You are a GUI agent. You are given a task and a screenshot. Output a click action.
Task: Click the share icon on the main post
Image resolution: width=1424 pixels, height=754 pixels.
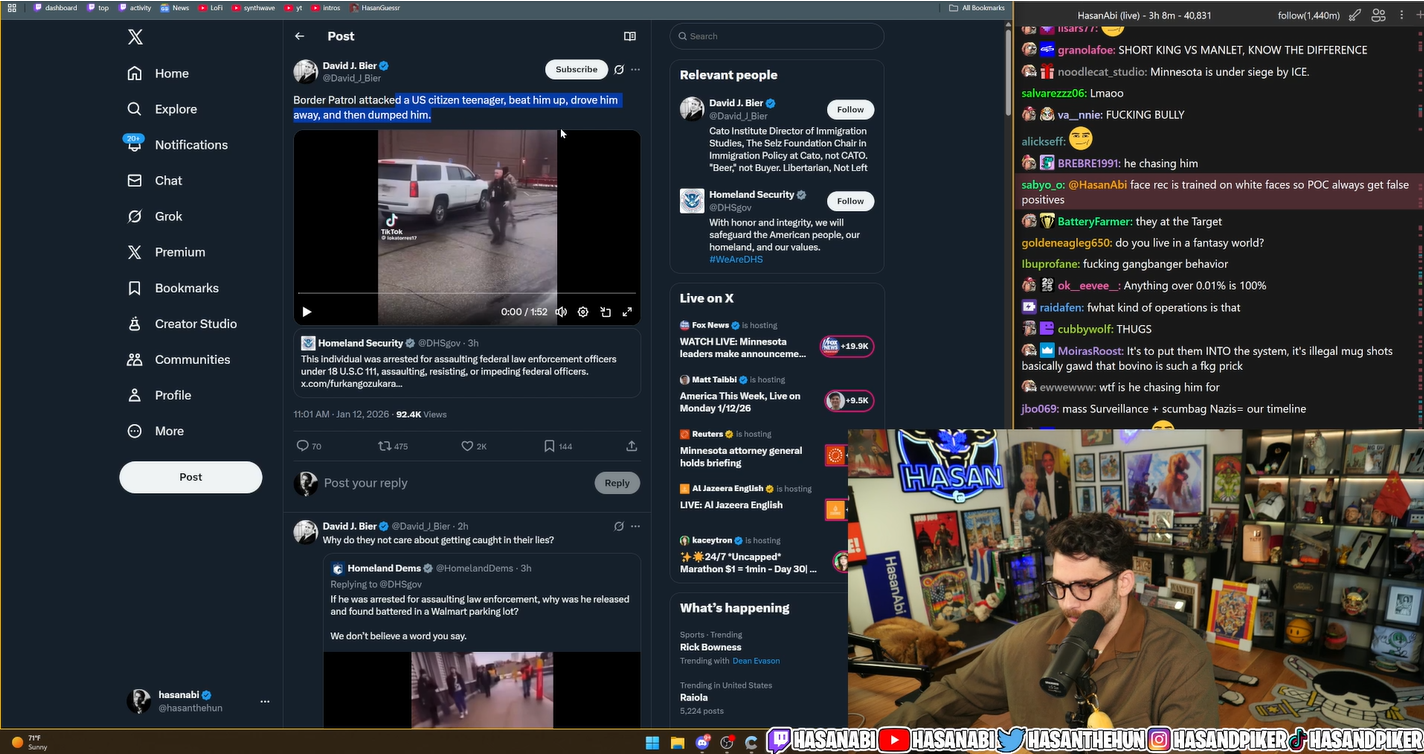[x=631, y=446]
